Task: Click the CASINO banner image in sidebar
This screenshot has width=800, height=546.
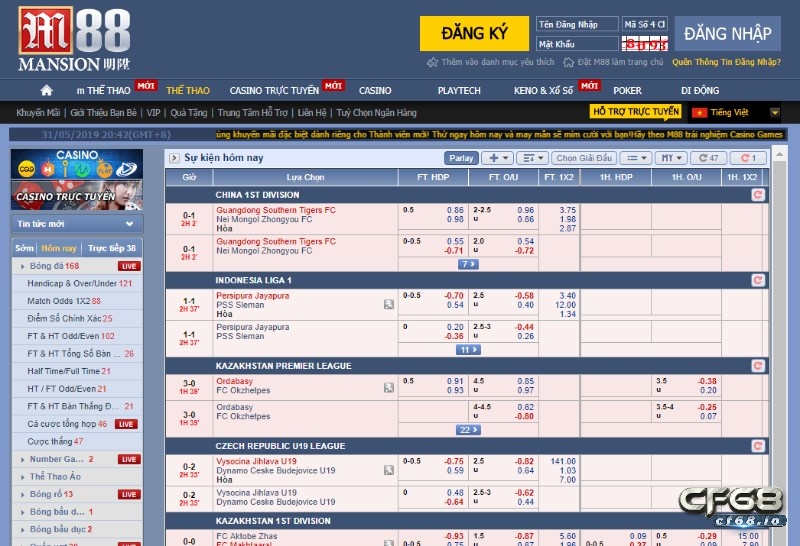Action: point(77,164)
